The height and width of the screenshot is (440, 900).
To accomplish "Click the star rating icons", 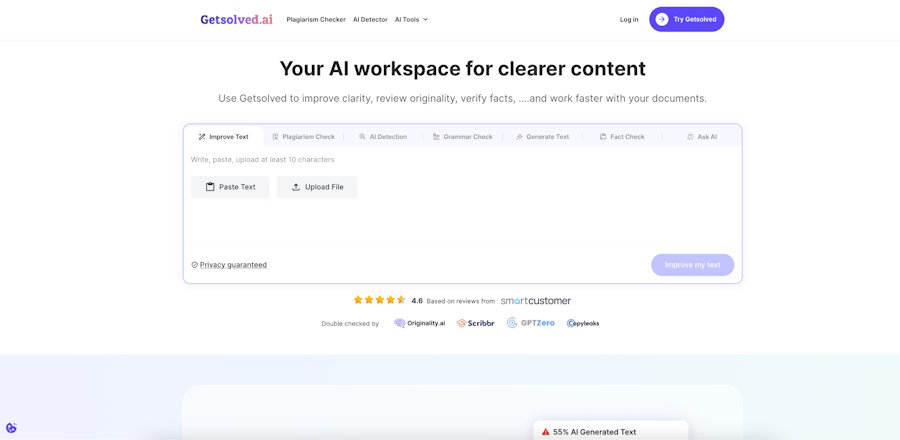I will [379, 300].
